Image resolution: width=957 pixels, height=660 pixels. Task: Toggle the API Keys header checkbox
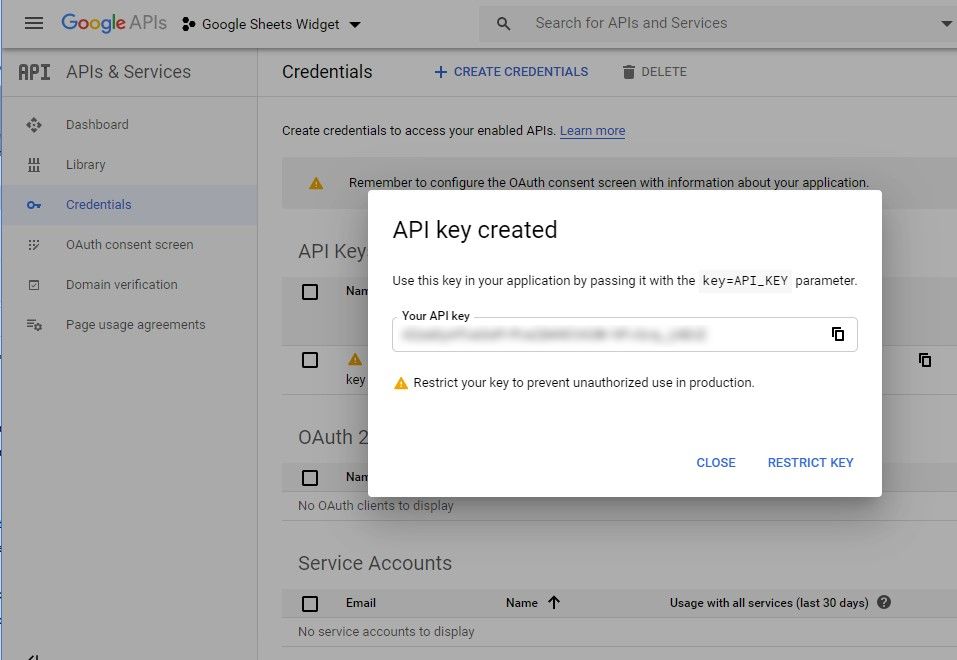click(x=310, y=292)
